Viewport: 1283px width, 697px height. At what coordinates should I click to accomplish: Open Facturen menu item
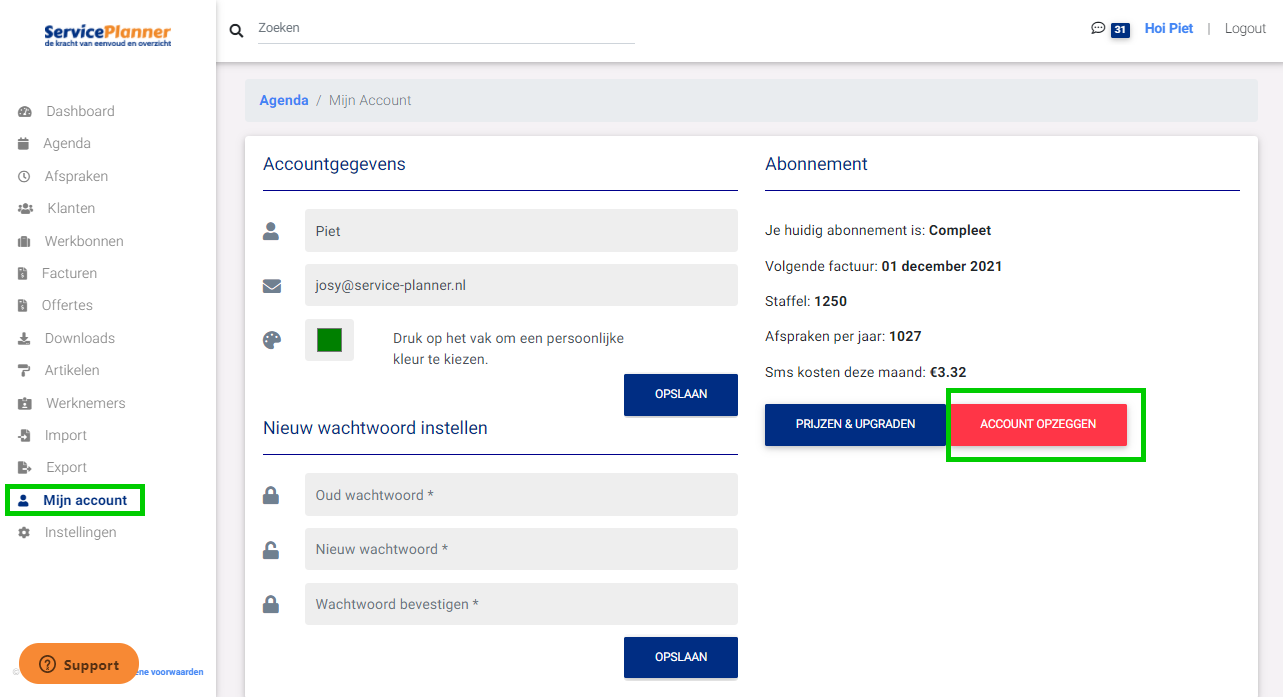pyautogui.click(x=69, y=273)
